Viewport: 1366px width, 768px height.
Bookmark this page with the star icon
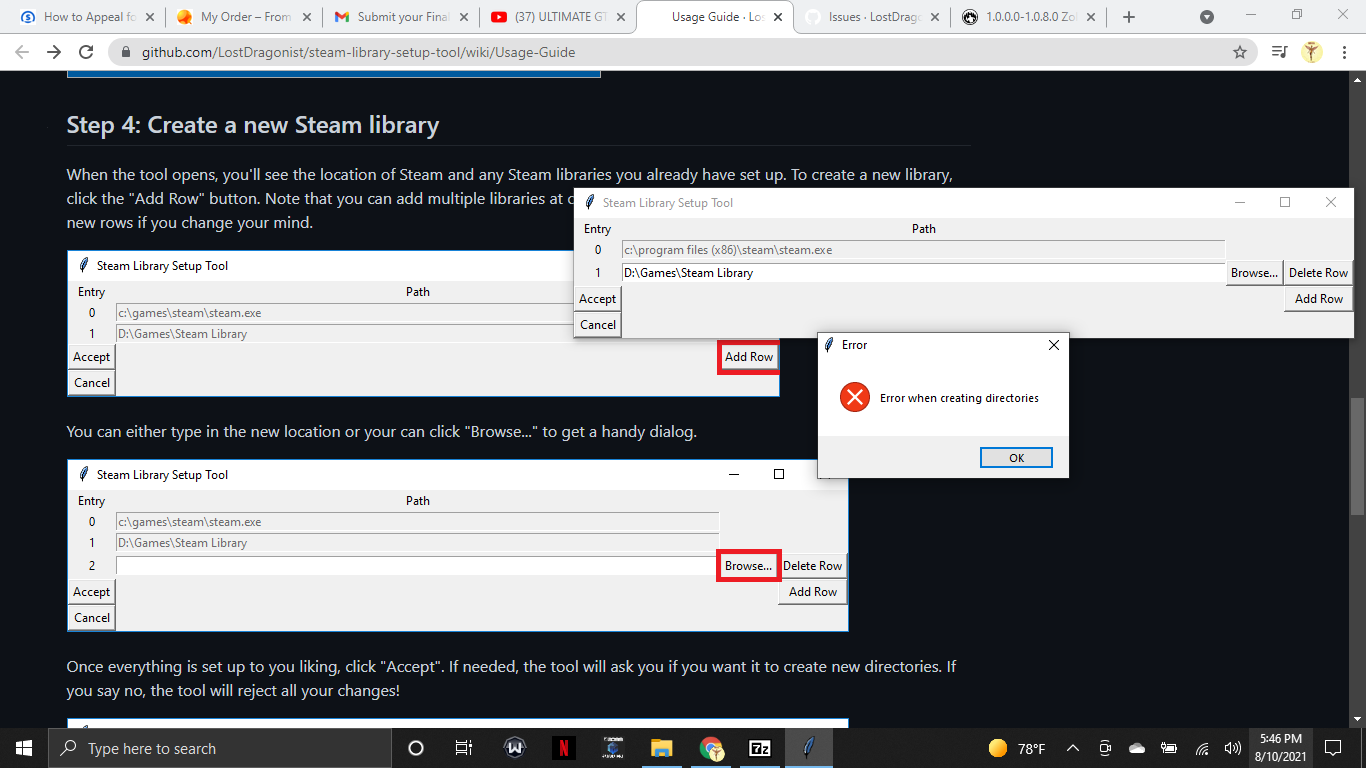pos(1240,52)
